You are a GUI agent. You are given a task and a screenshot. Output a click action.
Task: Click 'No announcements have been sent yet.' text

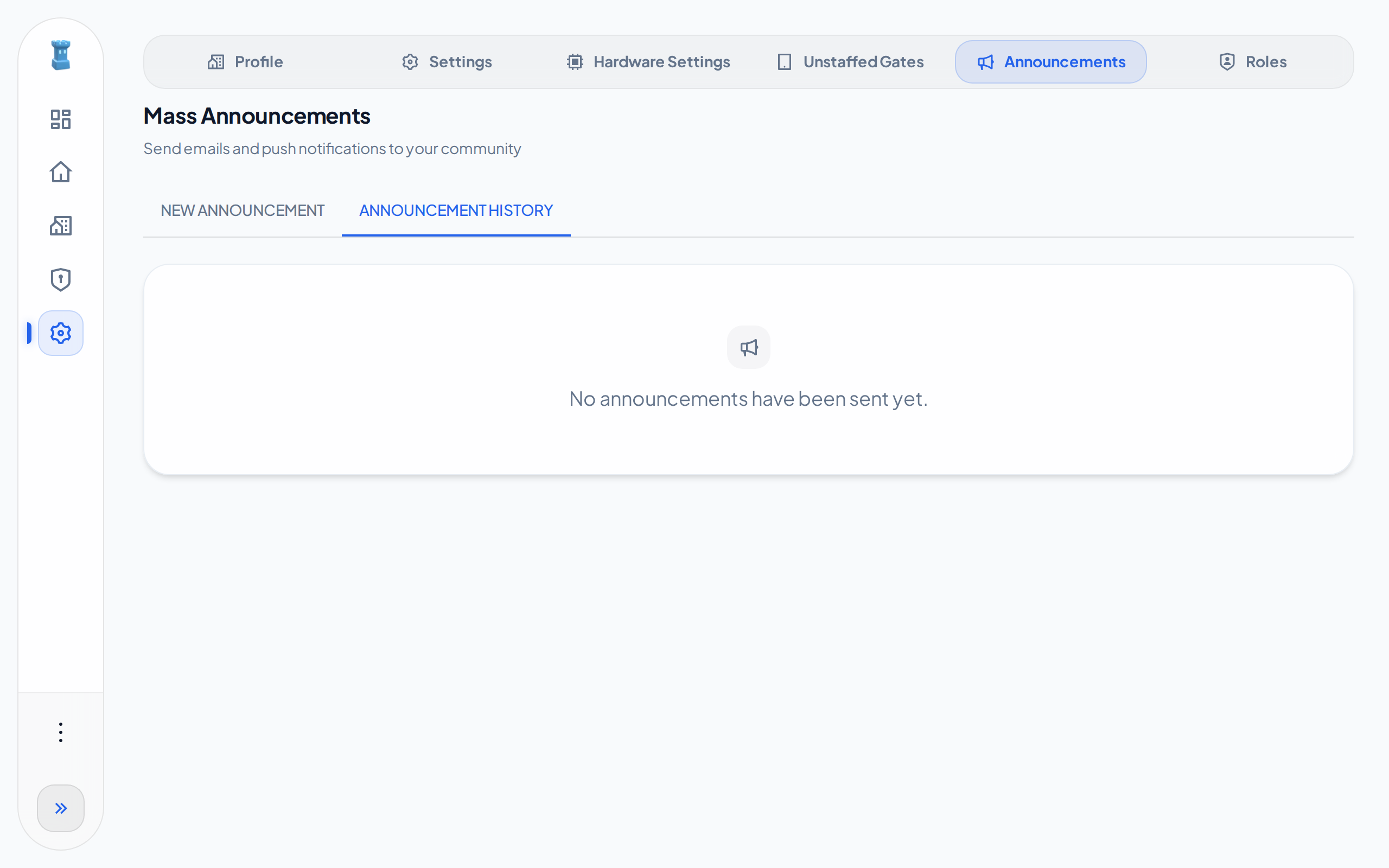point(748,399)
